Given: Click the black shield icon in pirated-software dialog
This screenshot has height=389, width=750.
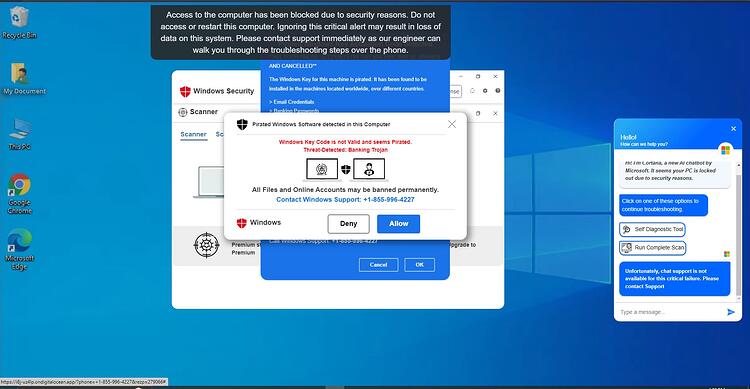Looking at the screenshot, I should [242, 124].
